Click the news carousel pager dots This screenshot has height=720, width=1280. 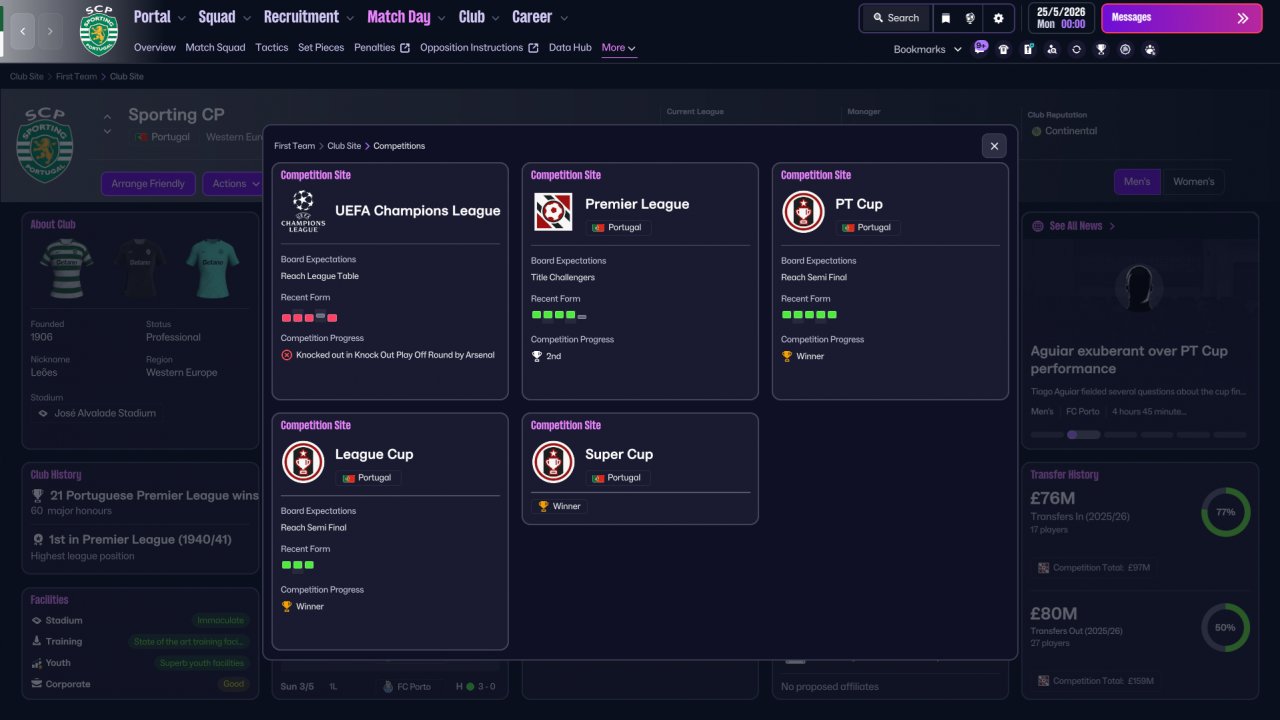tap(1138, 435)
